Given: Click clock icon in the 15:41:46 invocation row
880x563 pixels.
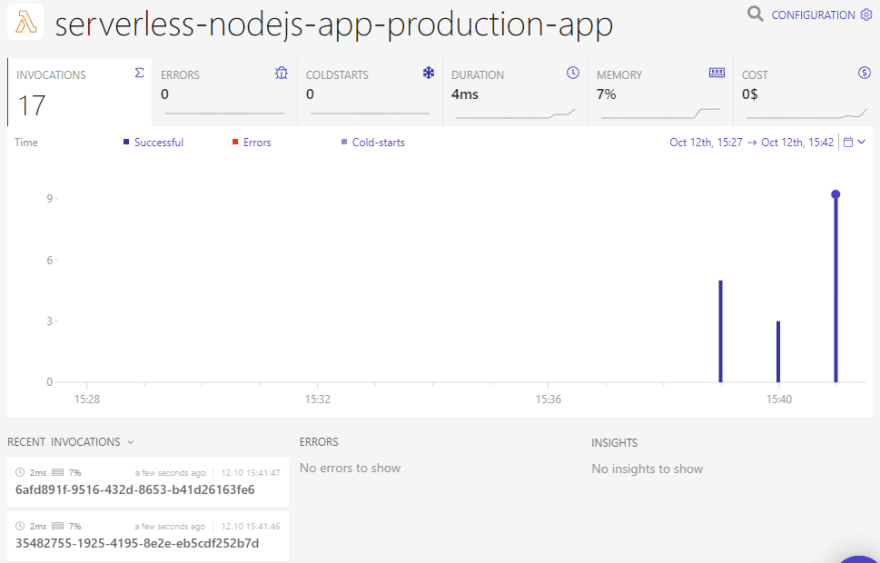Looking at the screenshot, I should (x=20, y=526).
